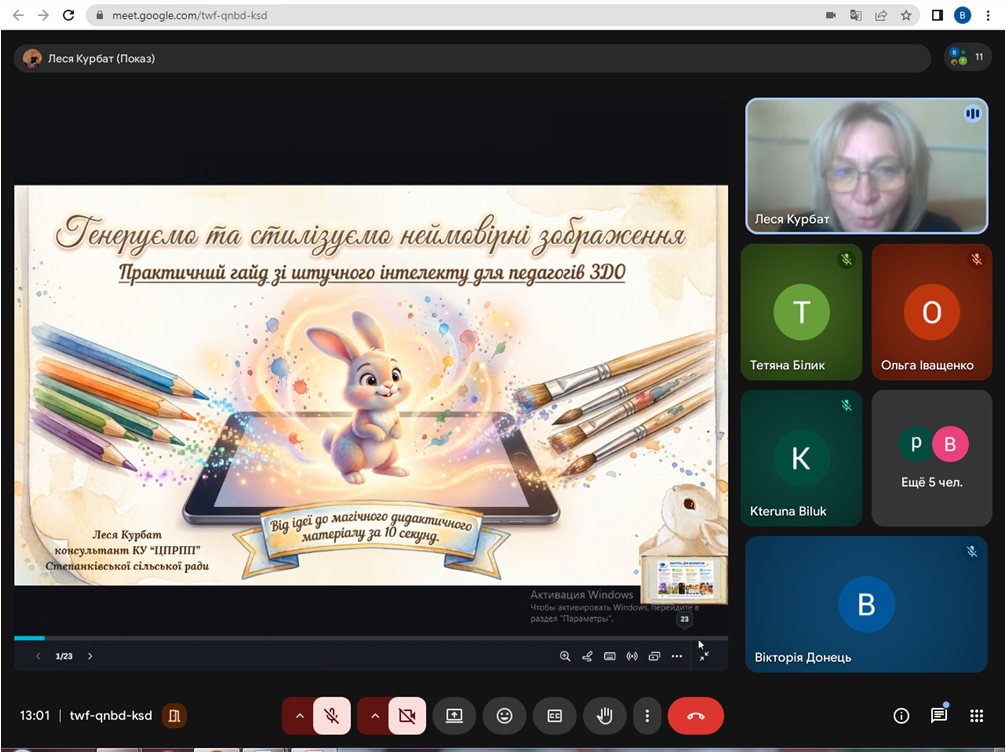Turn on the camera in the call bar
Viewport: 1006px width, 753px height.
407,716
